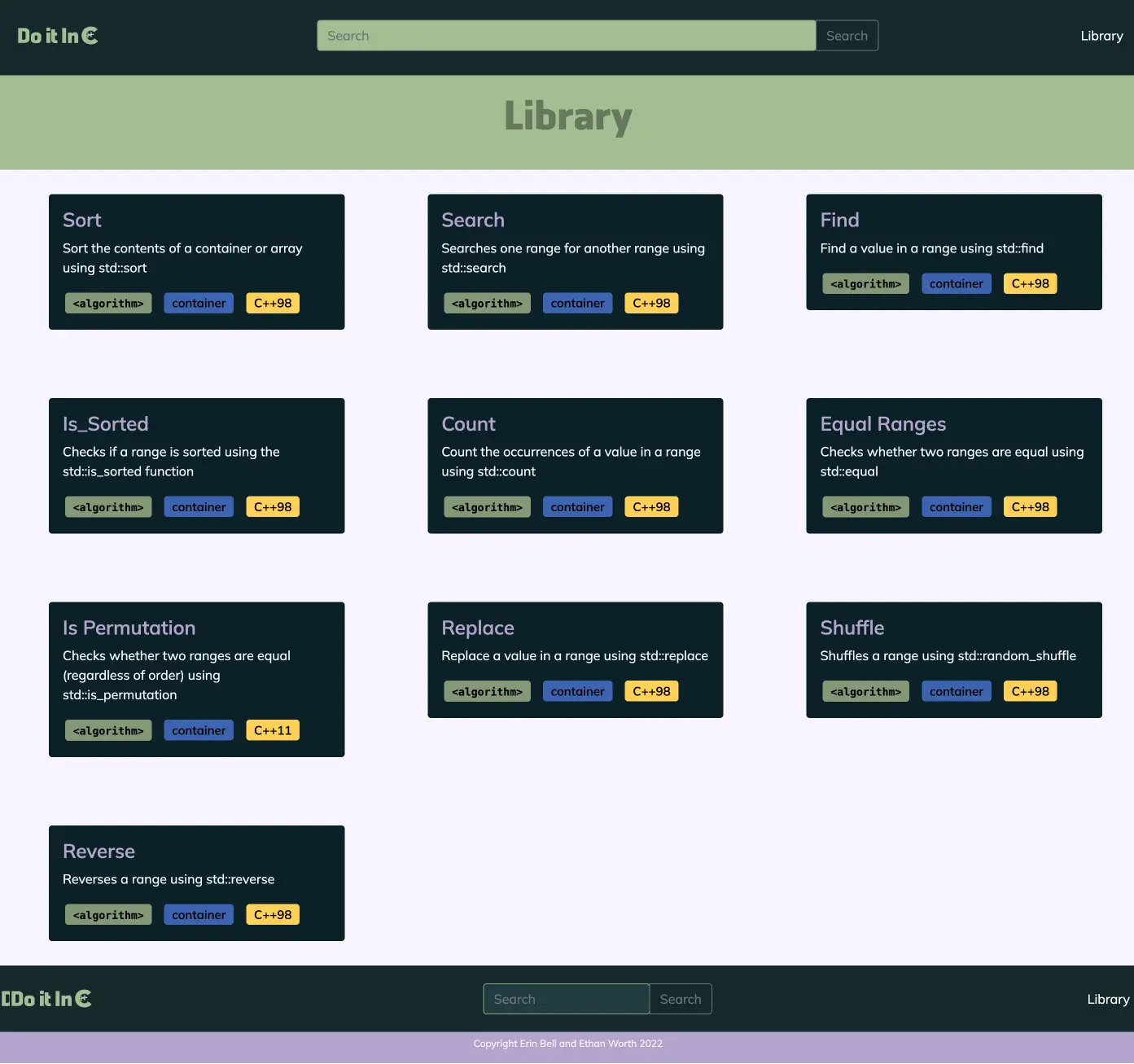This screenshot has height=1064, width=1134.
Task: Click 'Shuffles a range using std::random_shuffle' text
Action: click(948, 655)
